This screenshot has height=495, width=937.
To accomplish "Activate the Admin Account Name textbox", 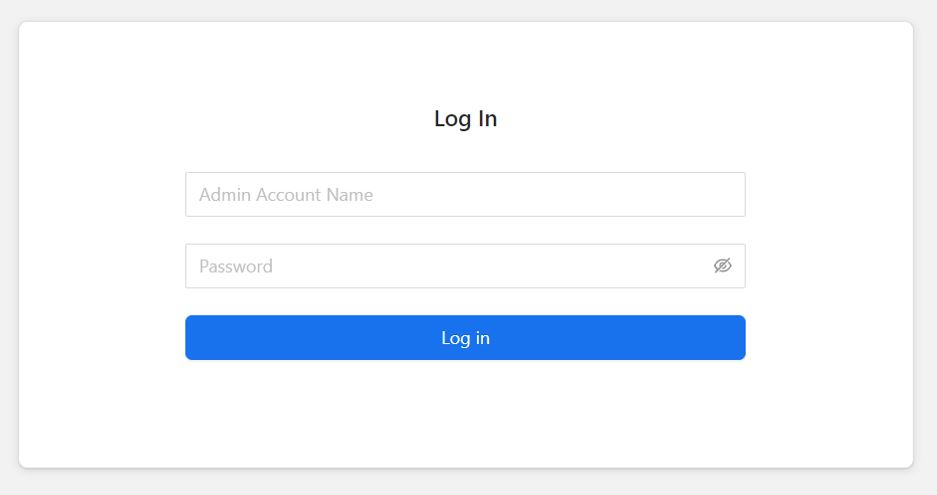I will click(465, 194).
